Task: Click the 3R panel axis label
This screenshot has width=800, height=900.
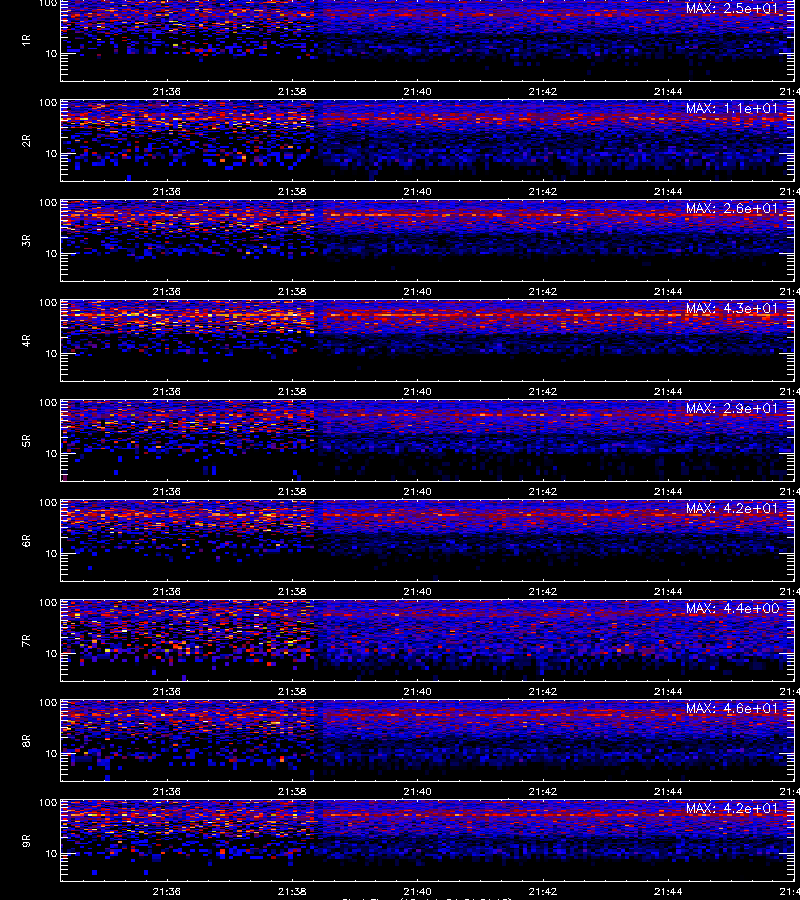Action: tap(26, 240)
